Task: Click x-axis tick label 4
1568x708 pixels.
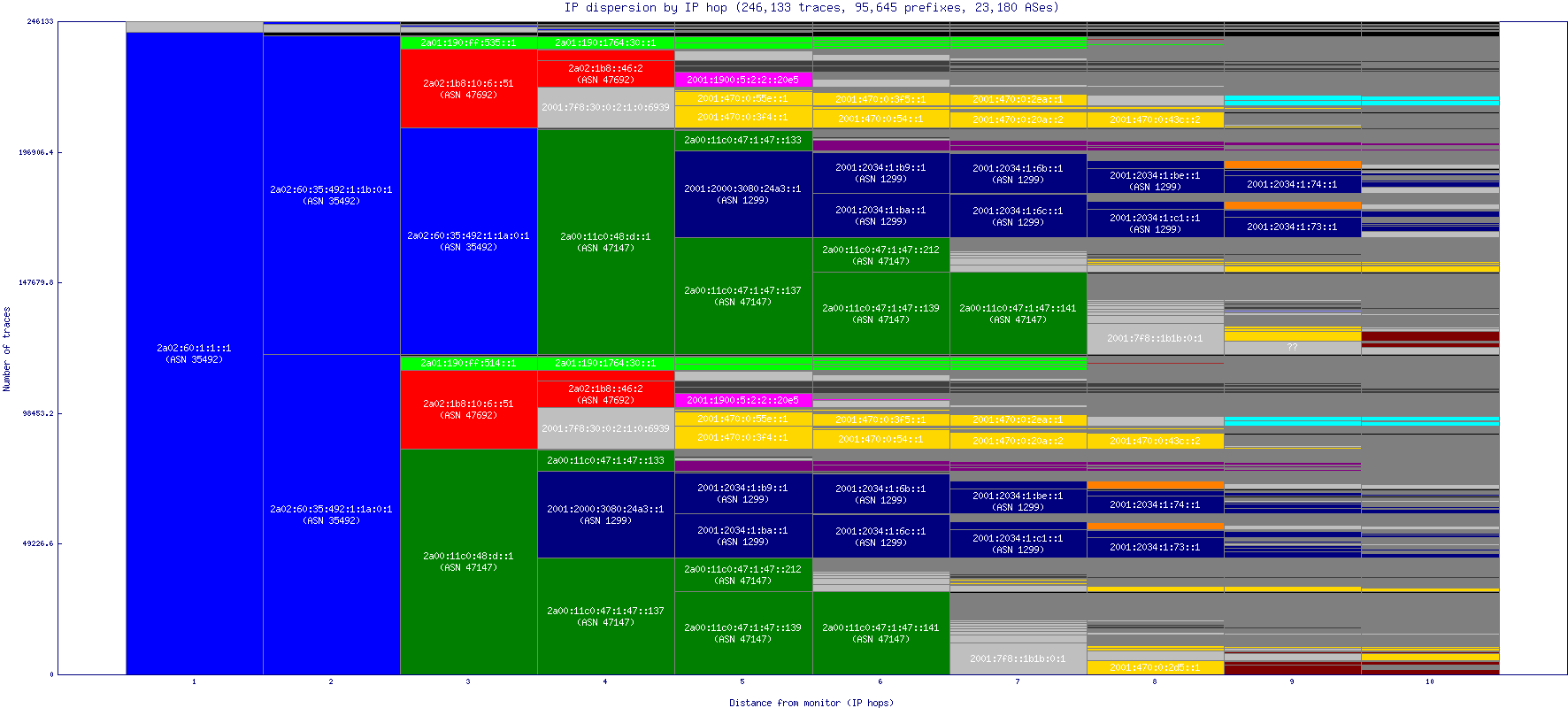Action: 605,681
